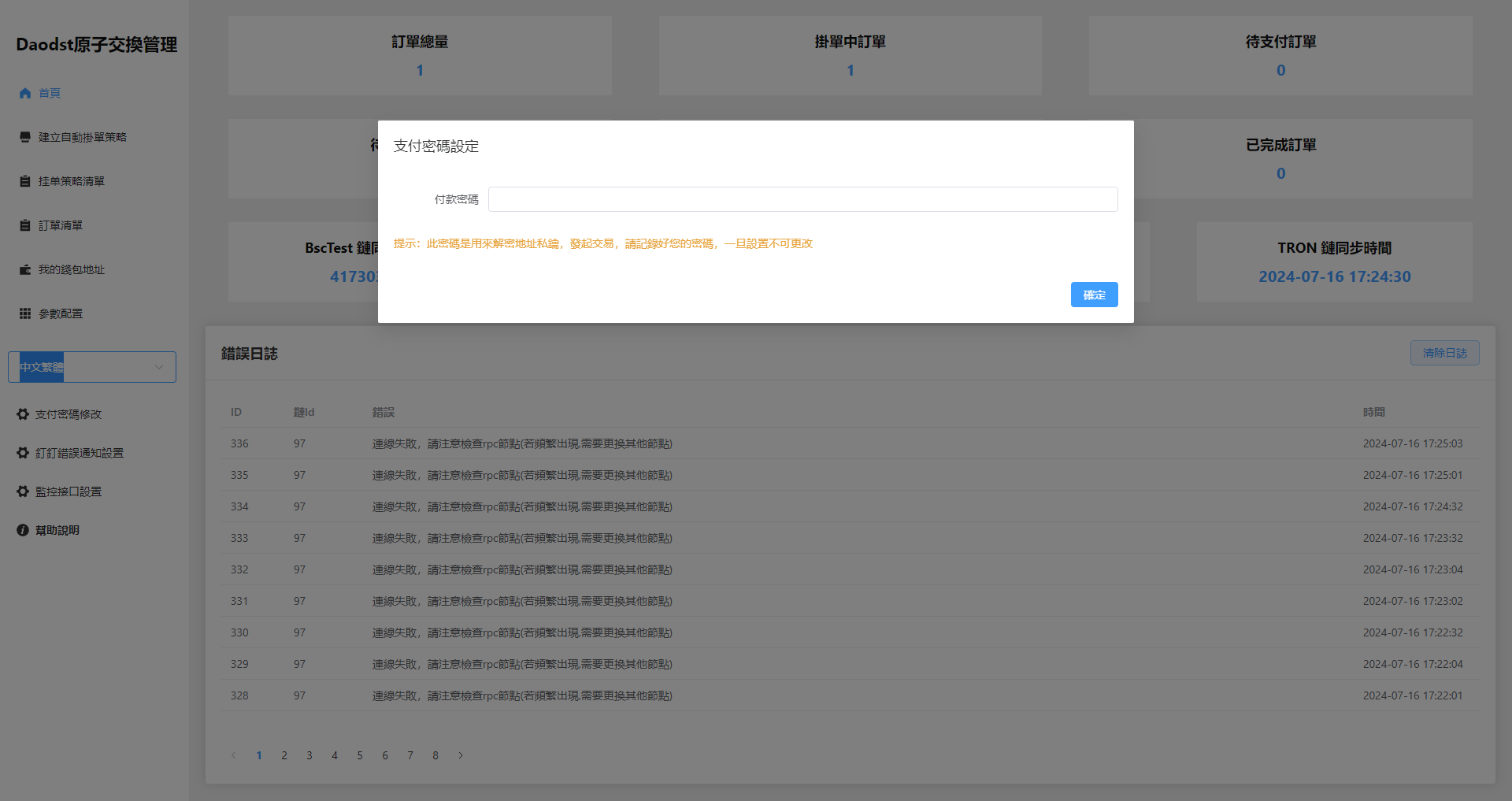This screenshot has width=1512, height=801.
Task: Click the wallet icon beside 我的錢包地址
Action: (x=25, y=269)
